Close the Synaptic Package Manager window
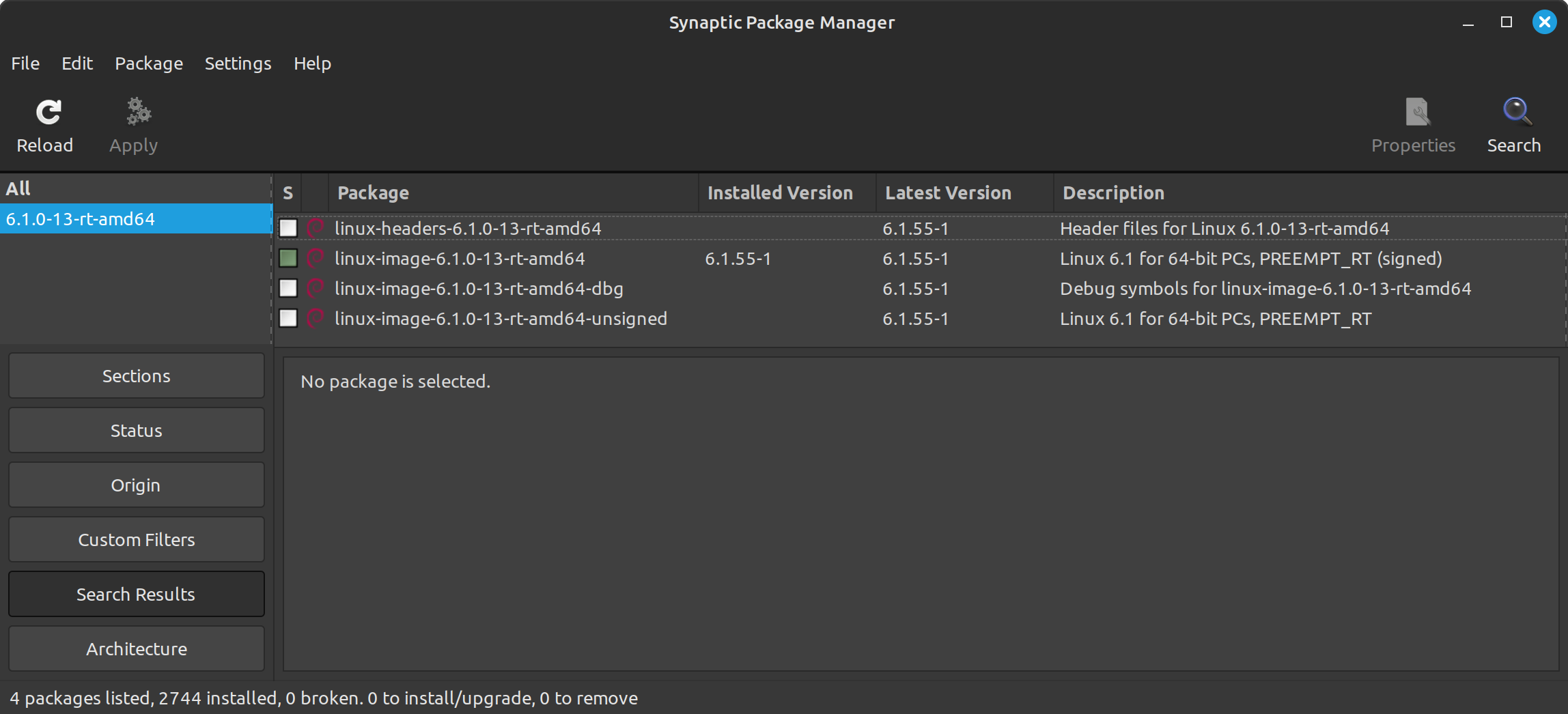This screenshot has width=1568, height=714. (1545, 23)
